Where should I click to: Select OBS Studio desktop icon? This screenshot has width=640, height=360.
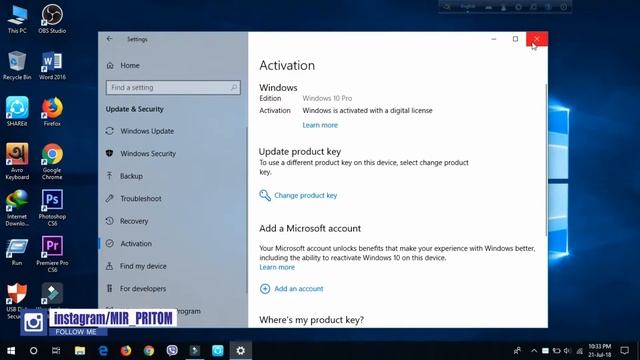tap(52, 20)
